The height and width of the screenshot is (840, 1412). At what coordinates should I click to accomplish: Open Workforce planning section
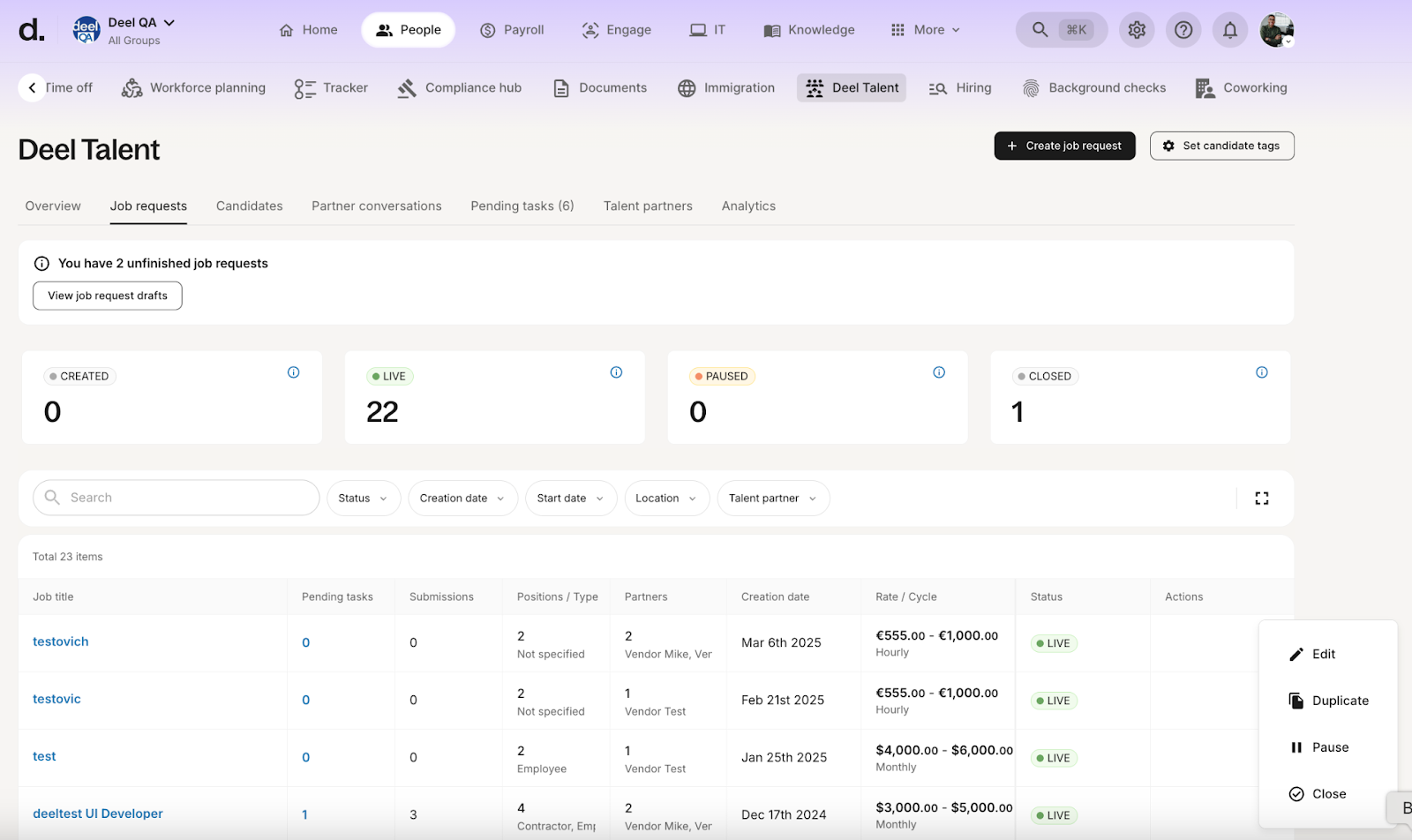[193, 87]
